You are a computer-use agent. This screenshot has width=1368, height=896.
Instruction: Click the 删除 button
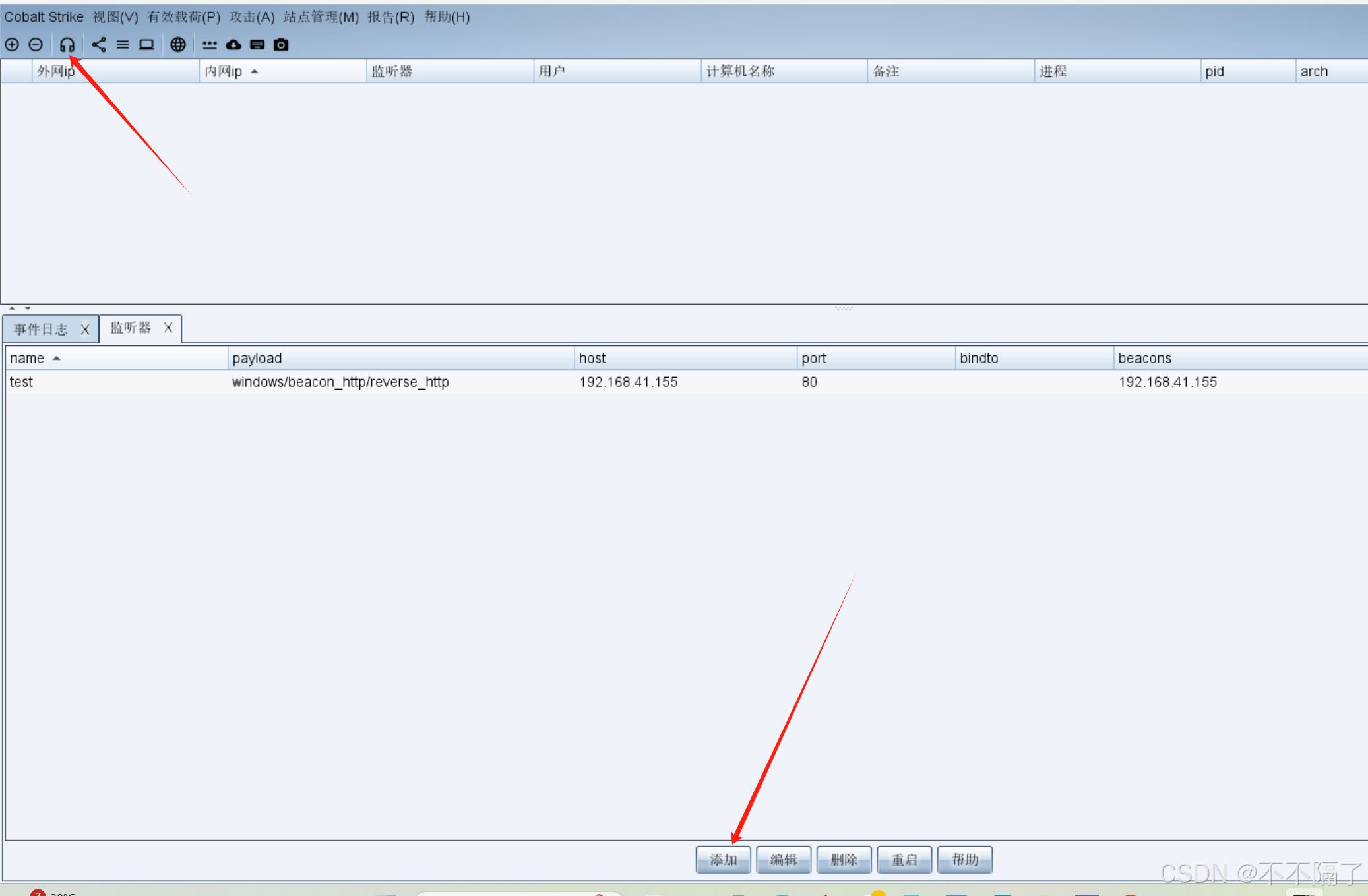point(844,860)
